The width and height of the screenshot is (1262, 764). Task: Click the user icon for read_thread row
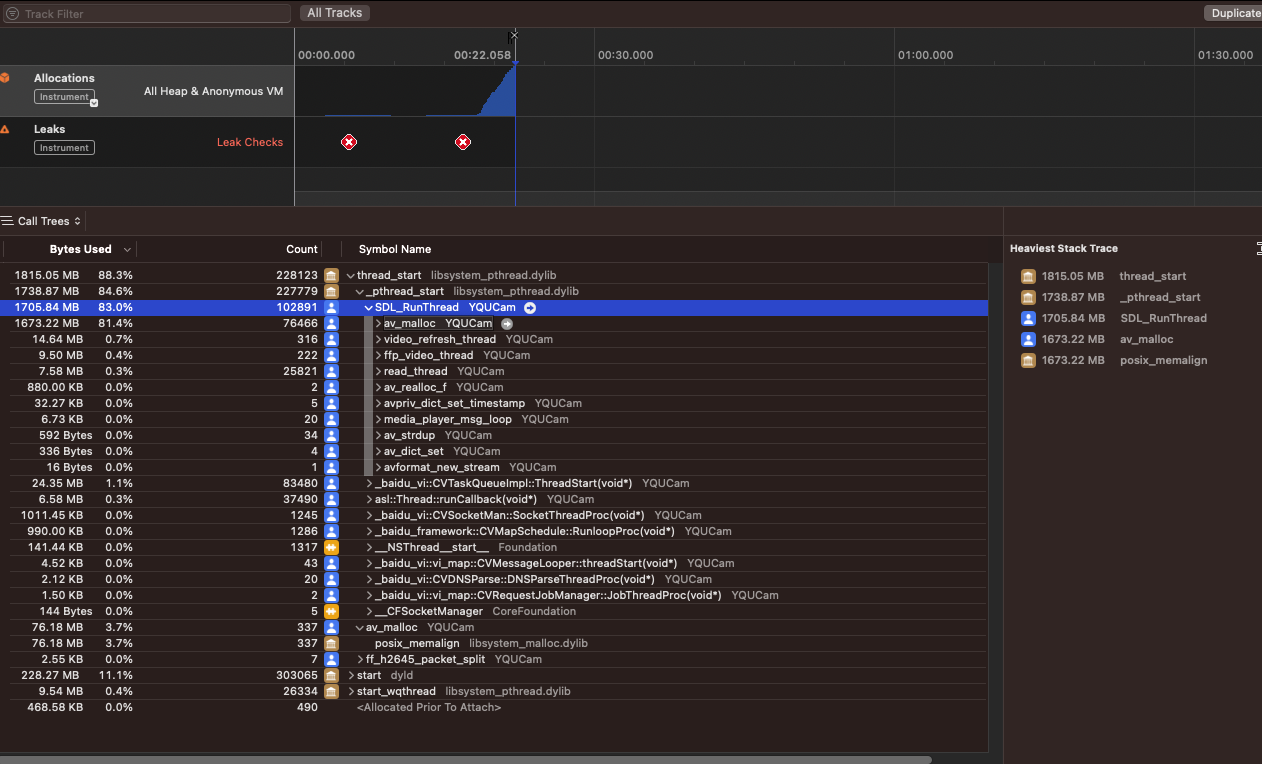[x=331, y=371]
